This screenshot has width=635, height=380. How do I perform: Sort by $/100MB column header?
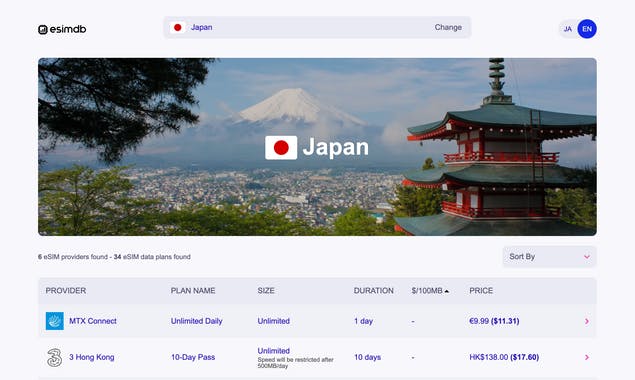[430, 291]
